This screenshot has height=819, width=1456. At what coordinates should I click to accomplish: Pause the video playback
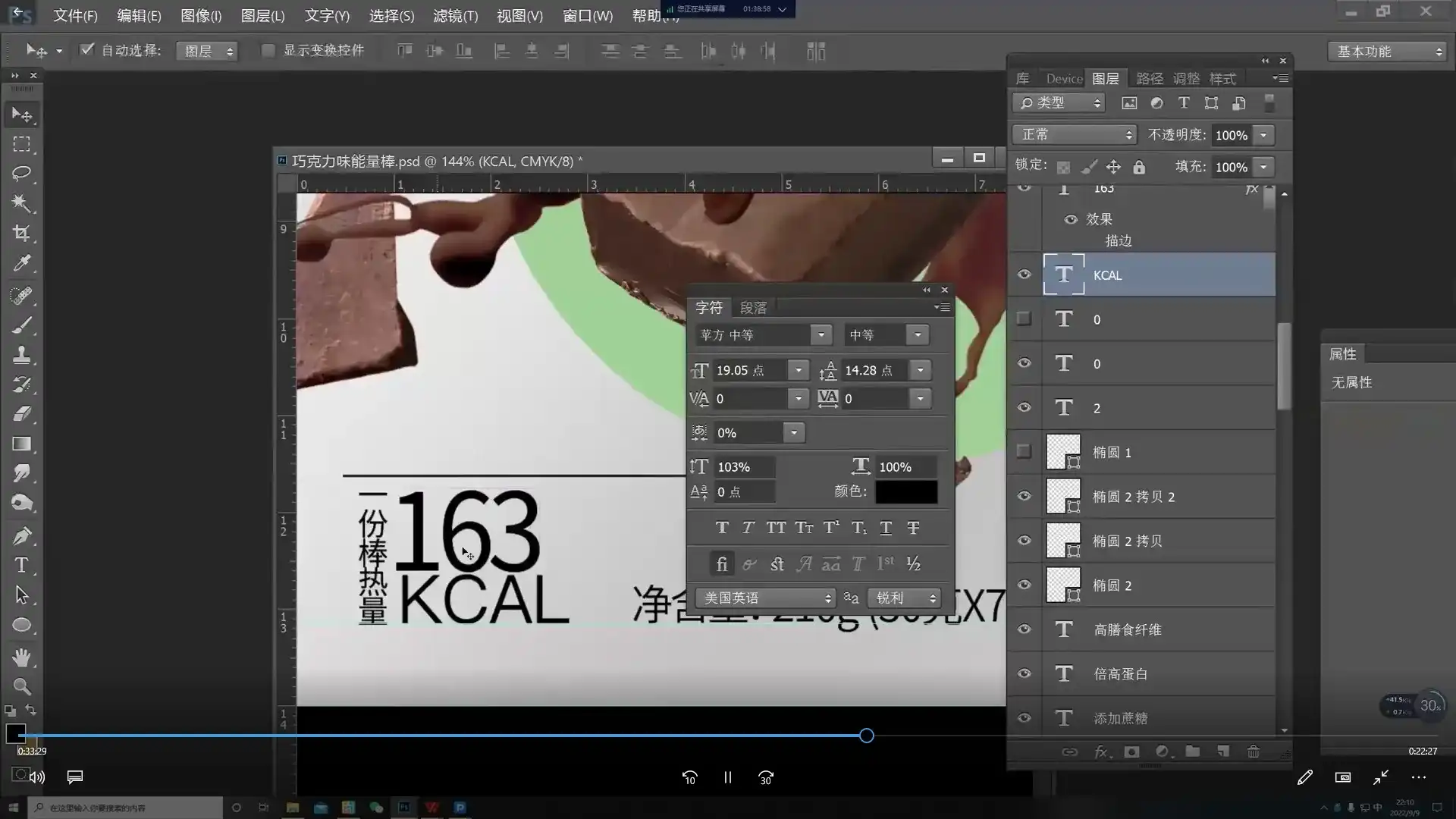pos(727,777)
